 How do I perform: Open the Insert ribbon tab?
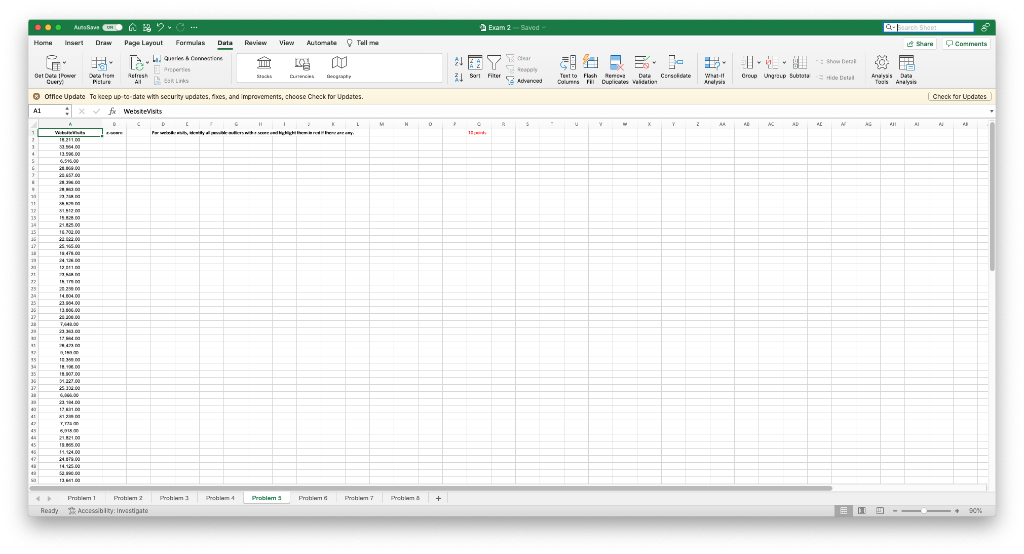(x=74, y=43)
